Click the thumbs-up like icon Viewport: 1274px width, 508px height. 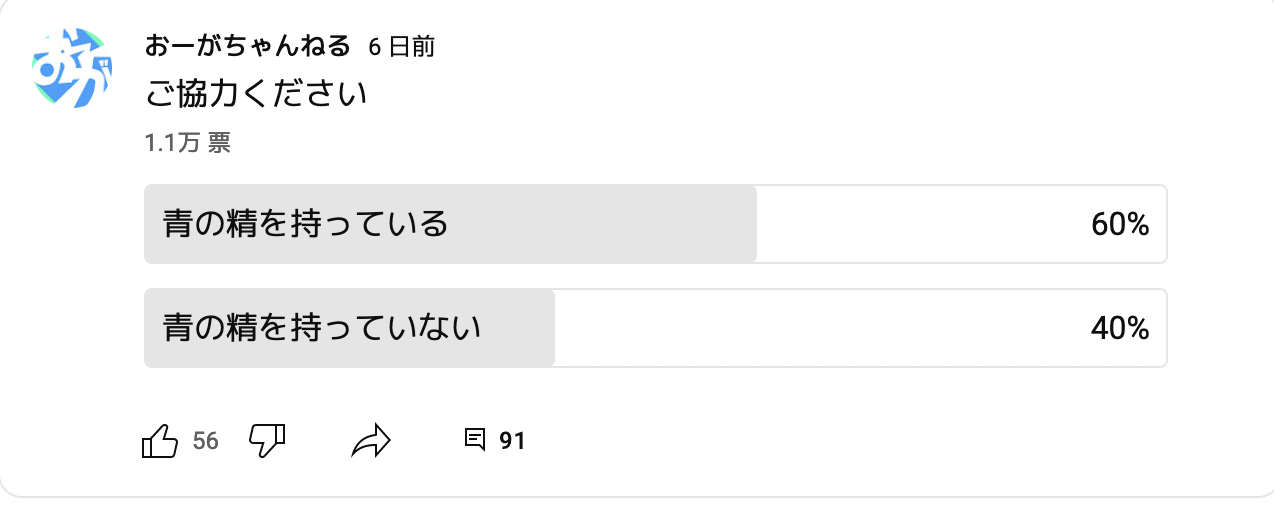pyautogui.click(x=160, y=440)
